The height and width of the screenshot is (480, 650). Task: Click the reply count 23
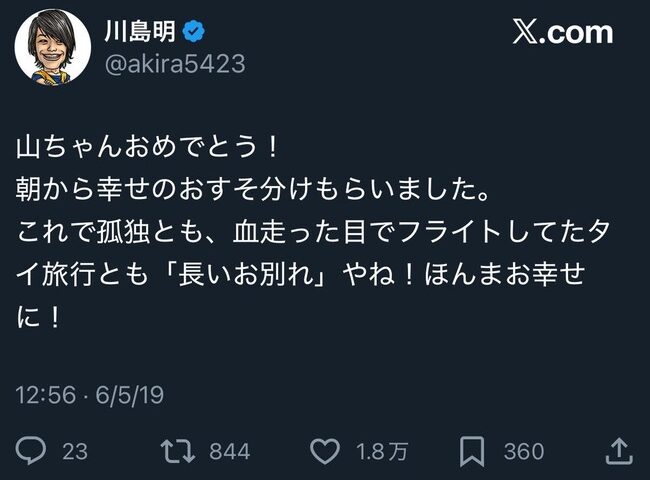pos(75,452)
